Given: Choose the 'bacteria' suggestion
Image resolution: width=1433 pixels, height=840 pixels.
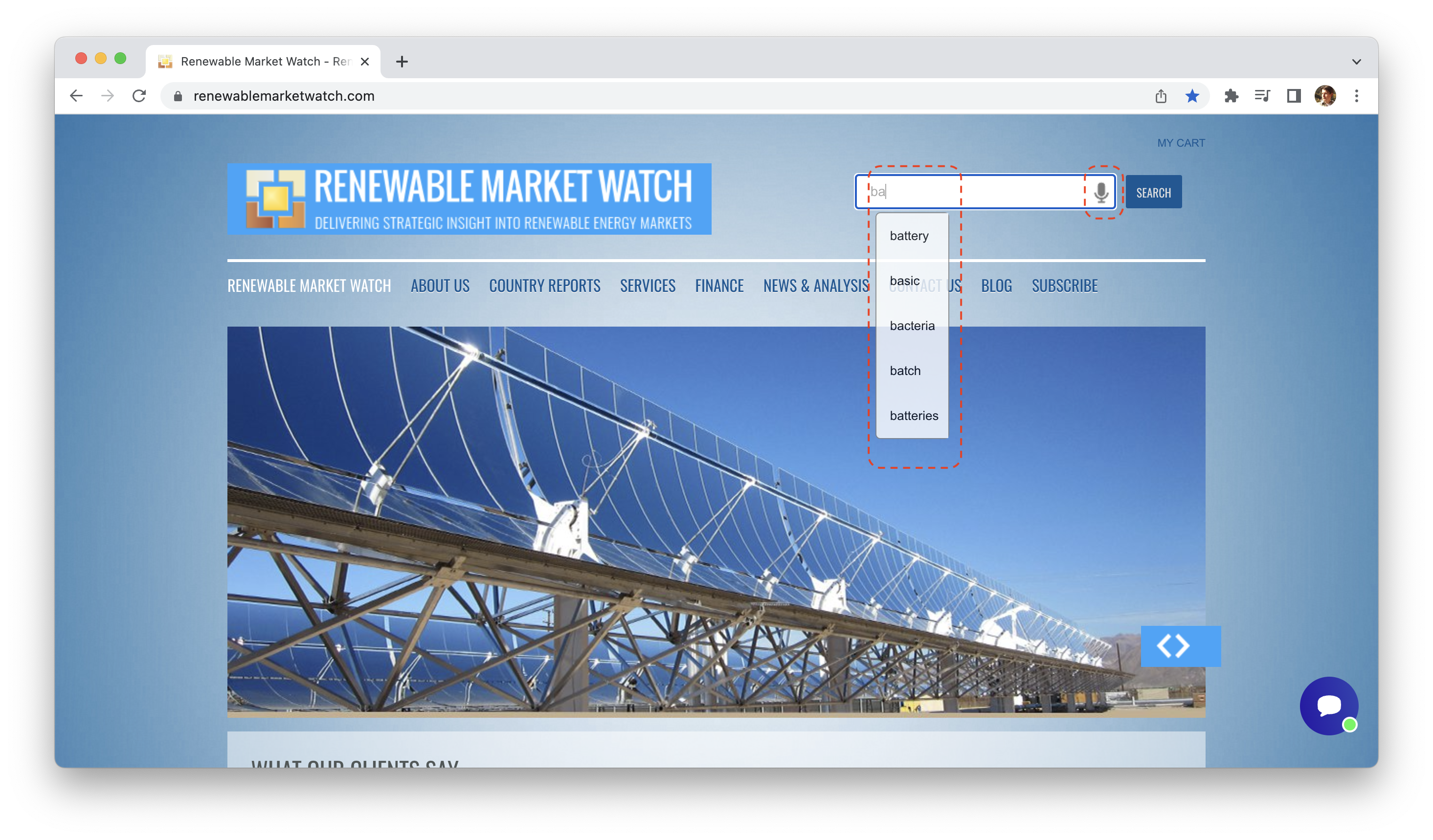Looking at the screenshot, I should (x=912, y=326).
